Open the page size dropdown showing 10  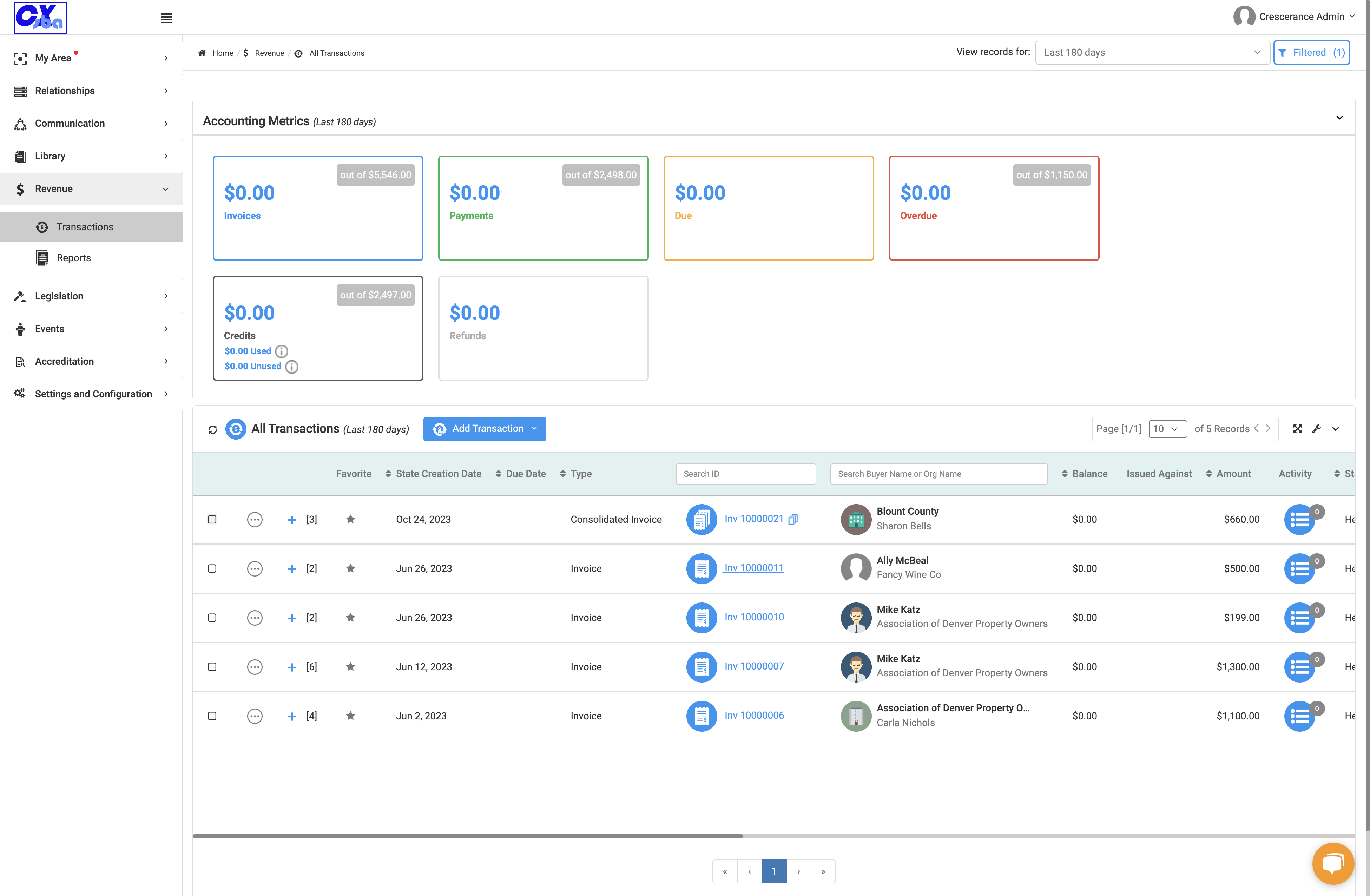click(1167, 429)
